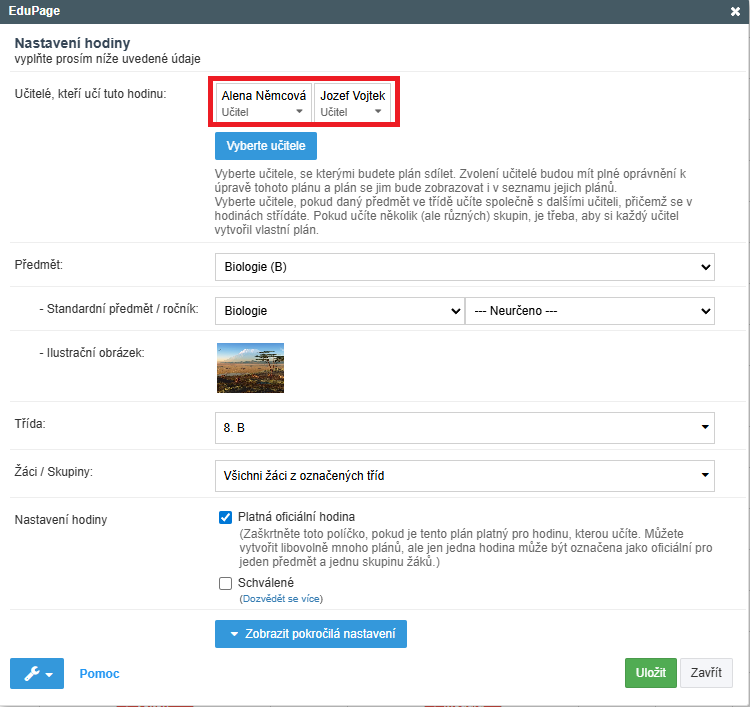Click the Vyberte učitele button
Image resolution: width=750 pixels, height=707 pixels.
click(x=265, y=145)
